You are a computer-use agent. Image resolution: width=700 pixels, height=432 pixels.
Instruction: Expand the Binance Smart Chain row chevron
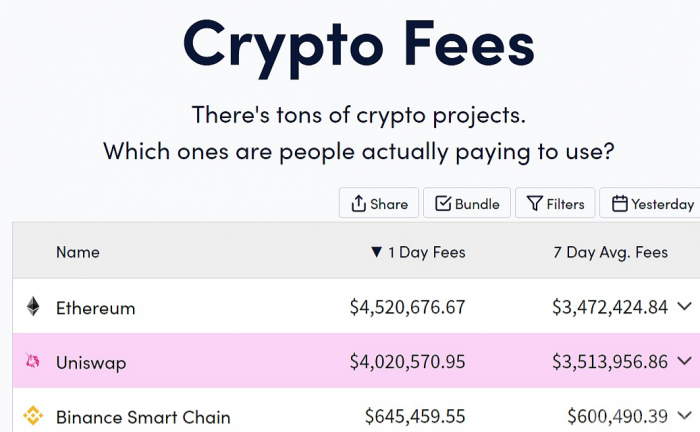(x=684, y=416)
